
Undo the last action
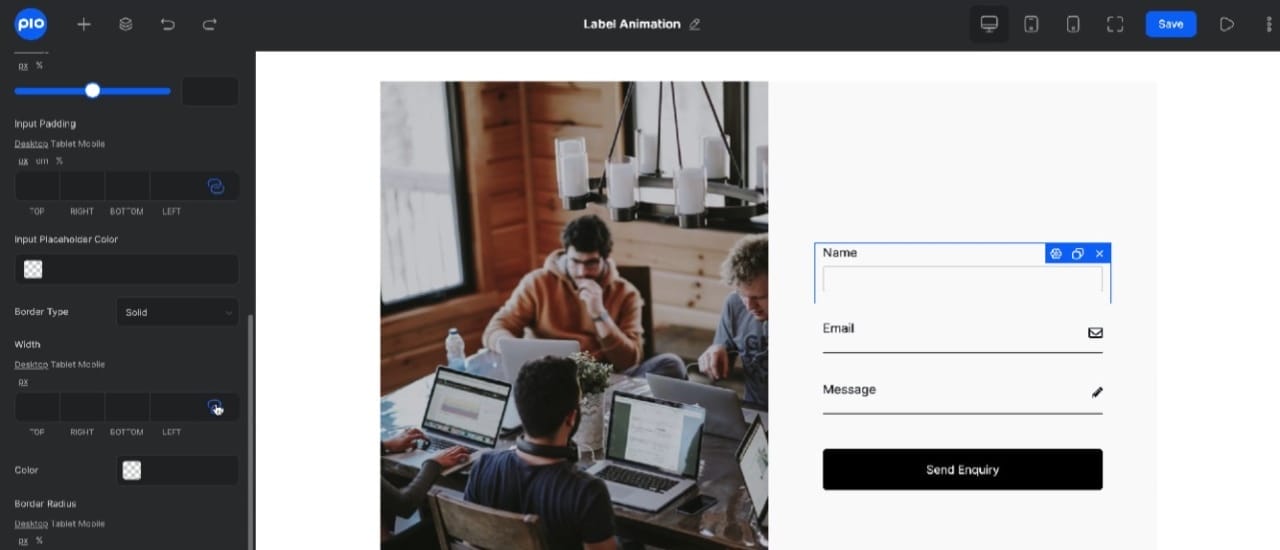pos(168,24)
